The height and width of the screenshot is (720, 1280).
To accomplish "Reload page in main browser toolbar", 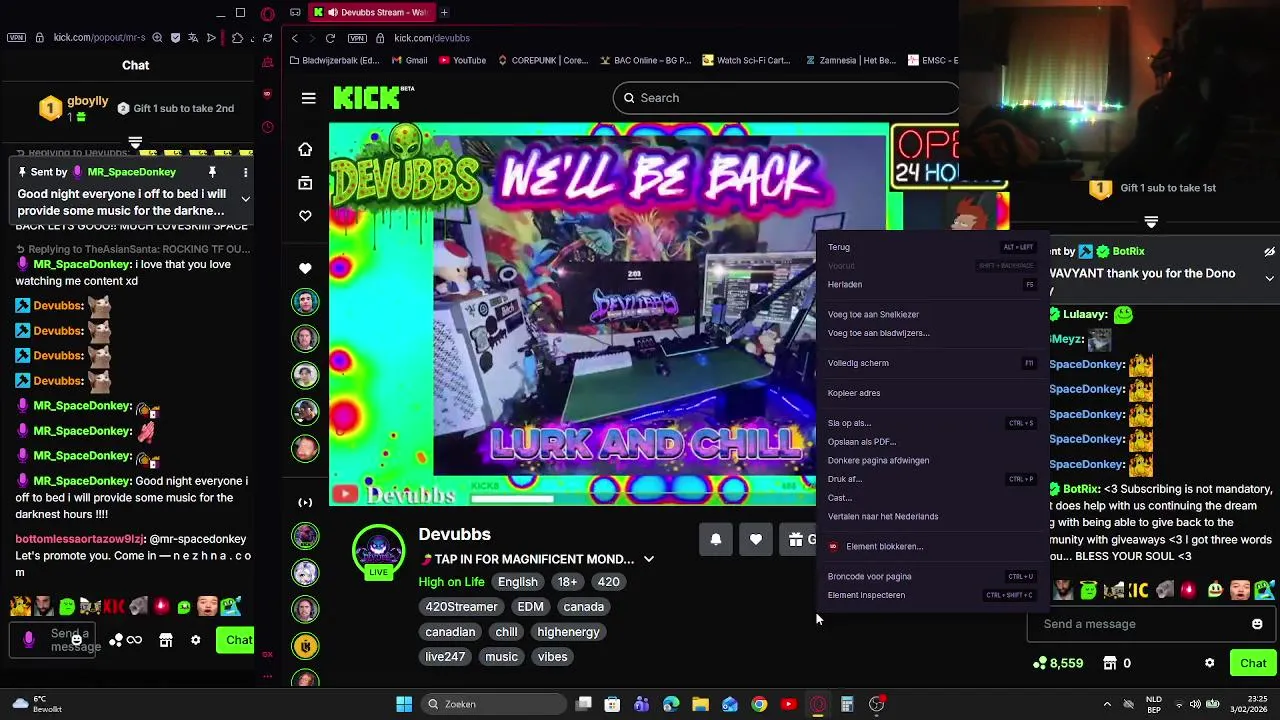I will coord(330,38).
